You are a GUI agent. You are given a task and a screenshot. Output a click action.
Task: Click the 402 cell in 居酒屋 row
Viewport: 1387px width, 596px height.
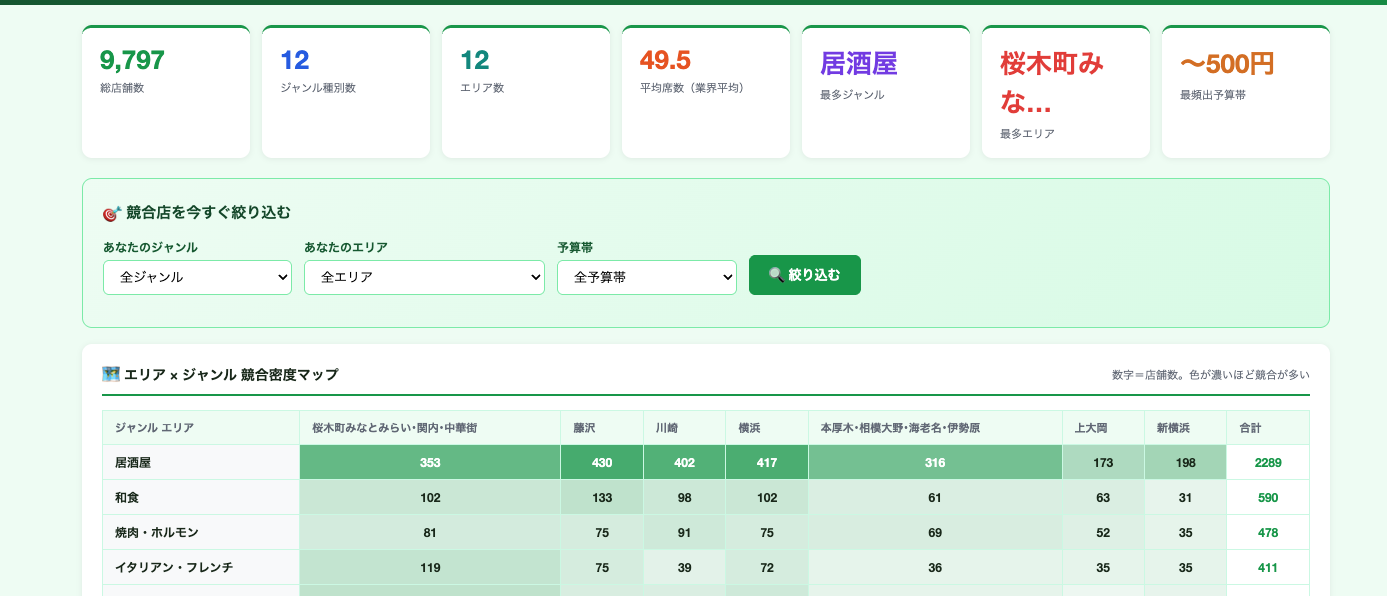684,462
